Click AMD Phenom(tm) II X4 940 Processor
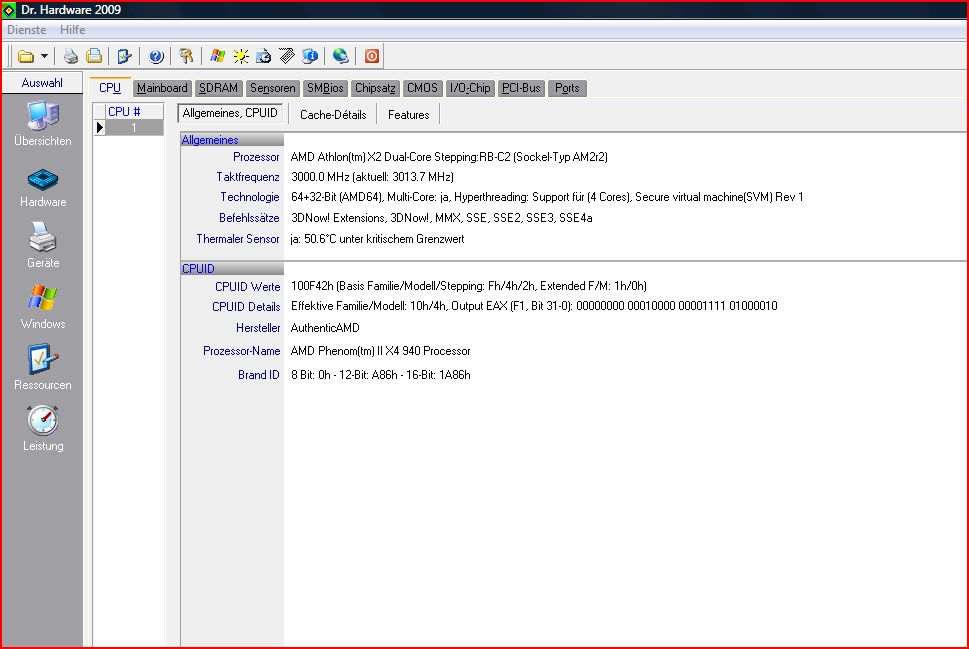Image resolution: width=969 pixels, height=649 pixels. pos(381,351)
